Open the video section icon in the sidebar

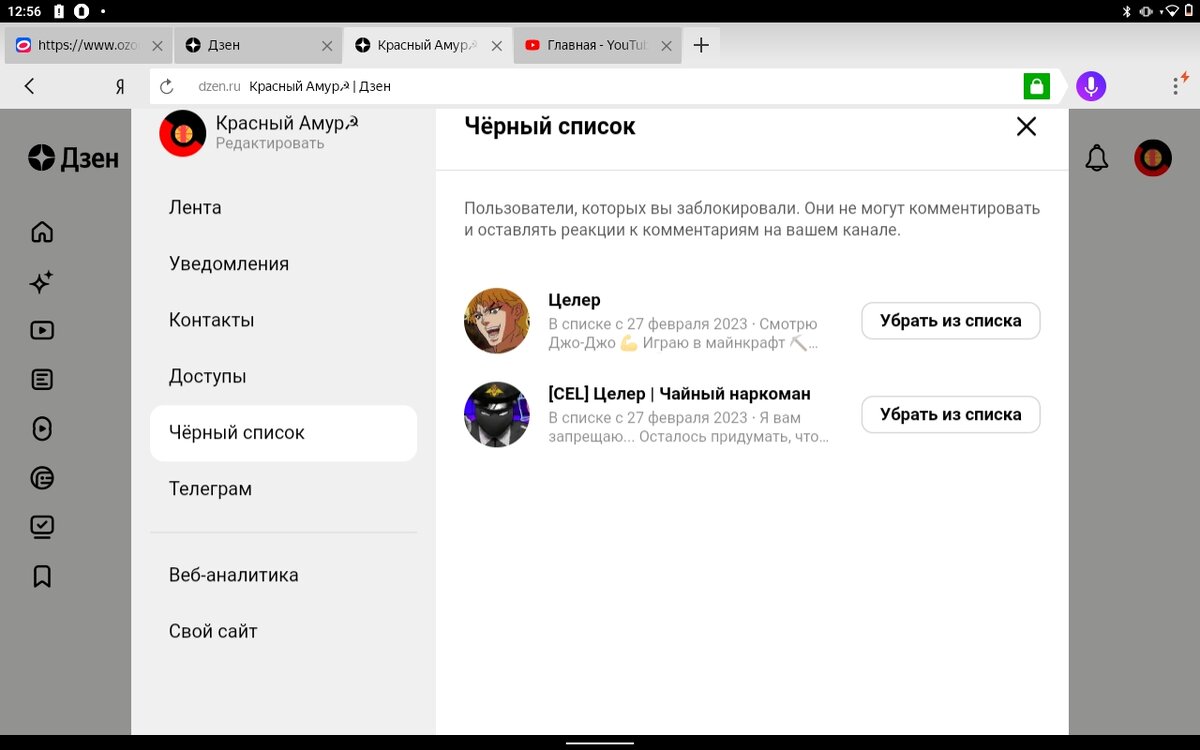click(41, 330)
